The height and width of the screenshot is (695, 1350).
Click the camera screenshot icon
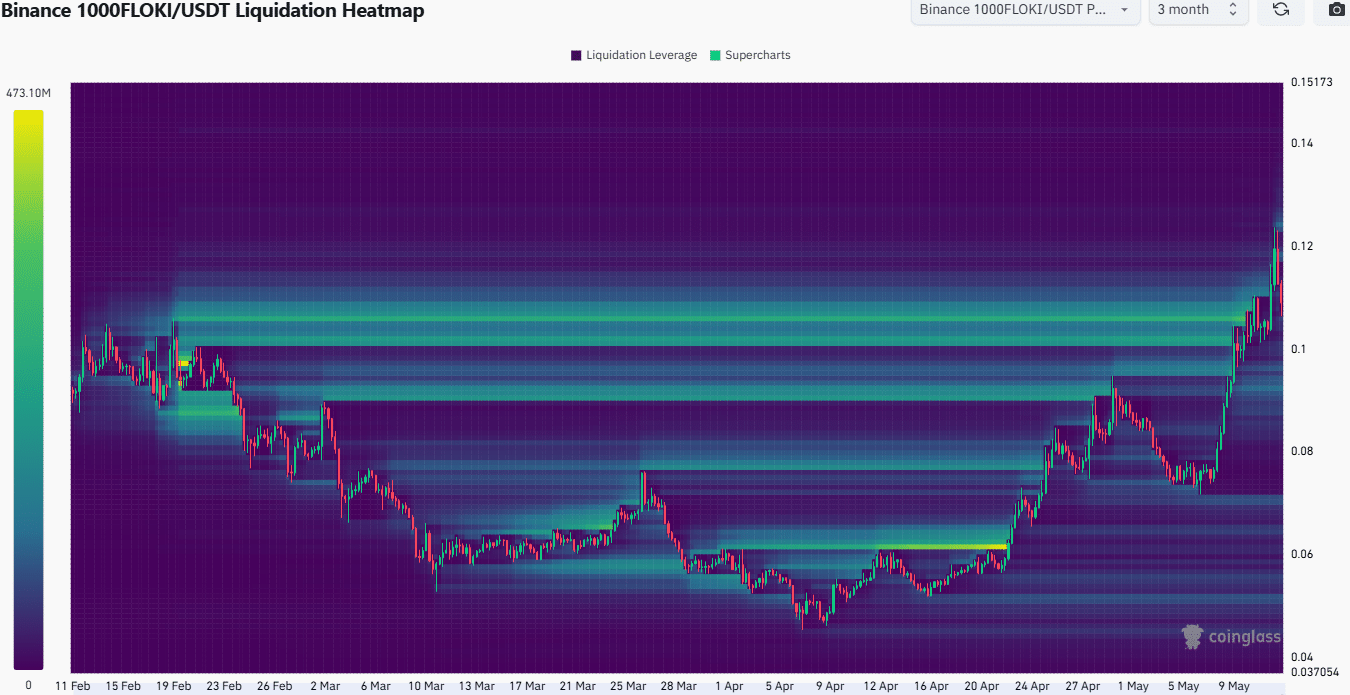(x=1336, y=10)
